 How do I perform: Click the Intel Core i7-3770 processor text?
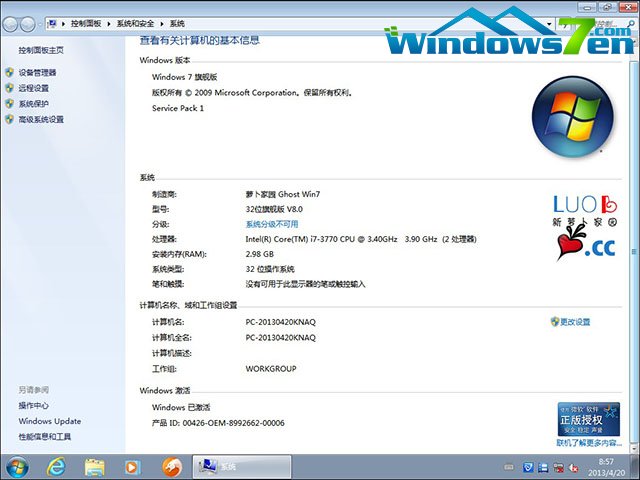click(361, 239)
